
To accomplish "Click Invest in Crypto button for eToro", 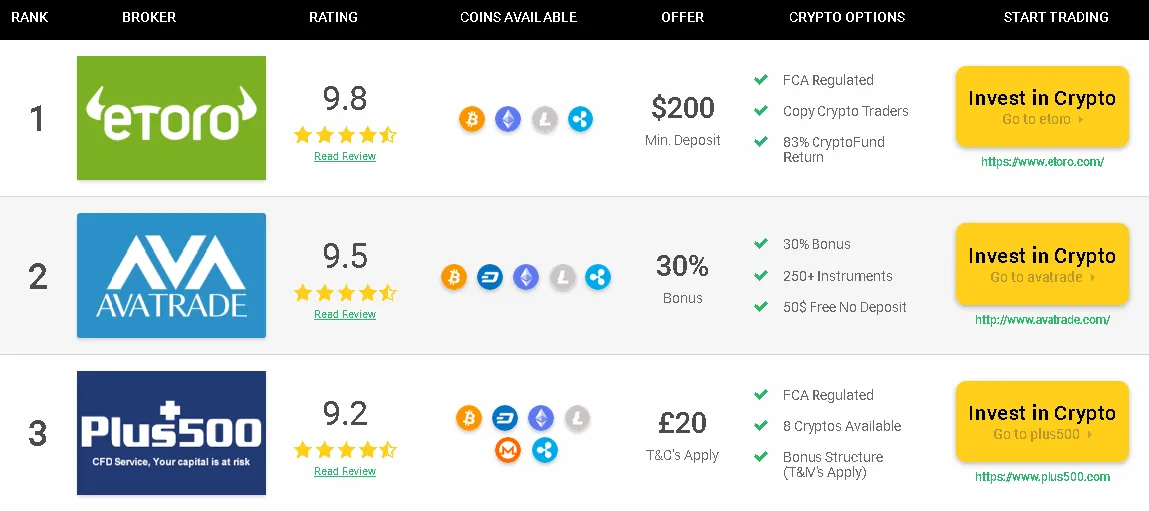I will (x=1042, y=106).
